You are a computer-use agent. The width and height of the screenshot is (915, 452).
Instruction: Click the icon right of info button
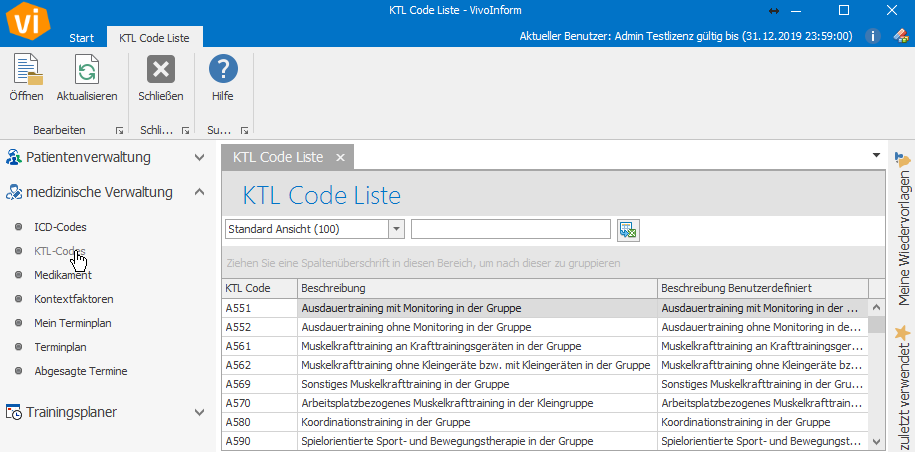pos(901,36)
